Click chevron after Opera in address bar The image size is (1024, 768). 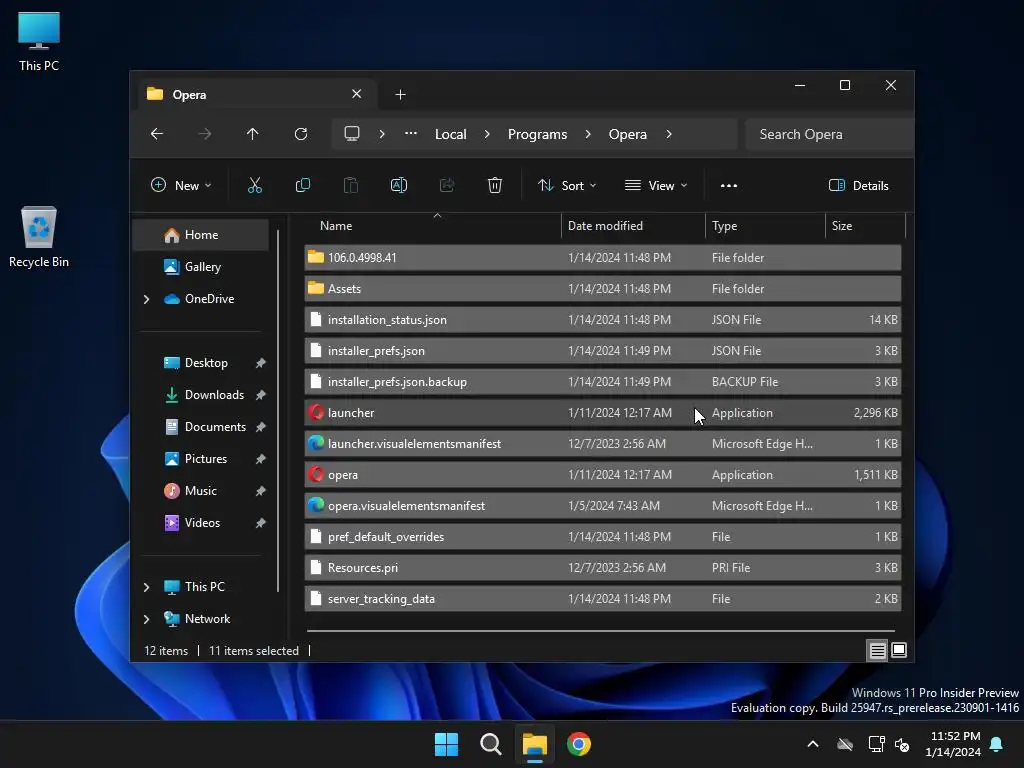pos(669,134)
